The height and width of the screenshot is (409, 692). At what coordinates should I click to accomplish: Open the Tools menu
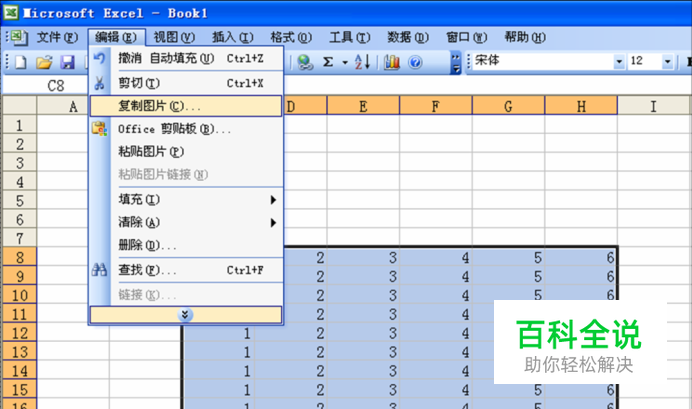point(350,38)
